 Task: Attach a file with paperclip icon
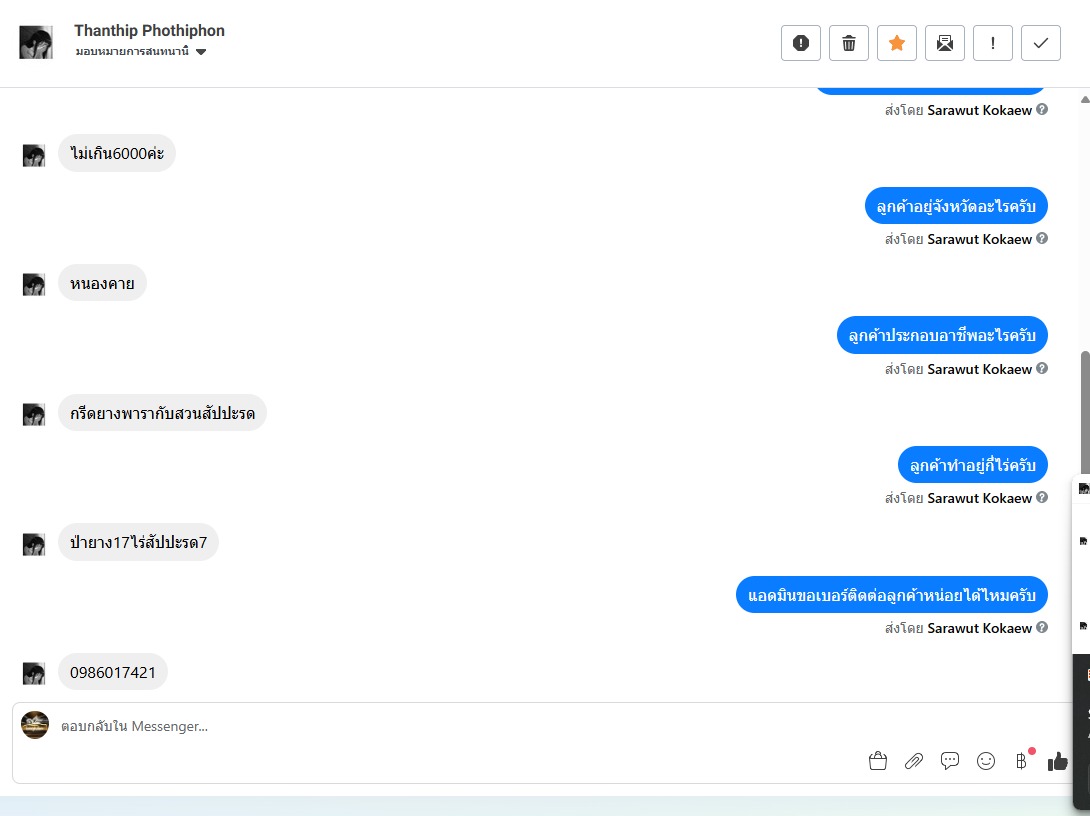[x=913, y=761]
